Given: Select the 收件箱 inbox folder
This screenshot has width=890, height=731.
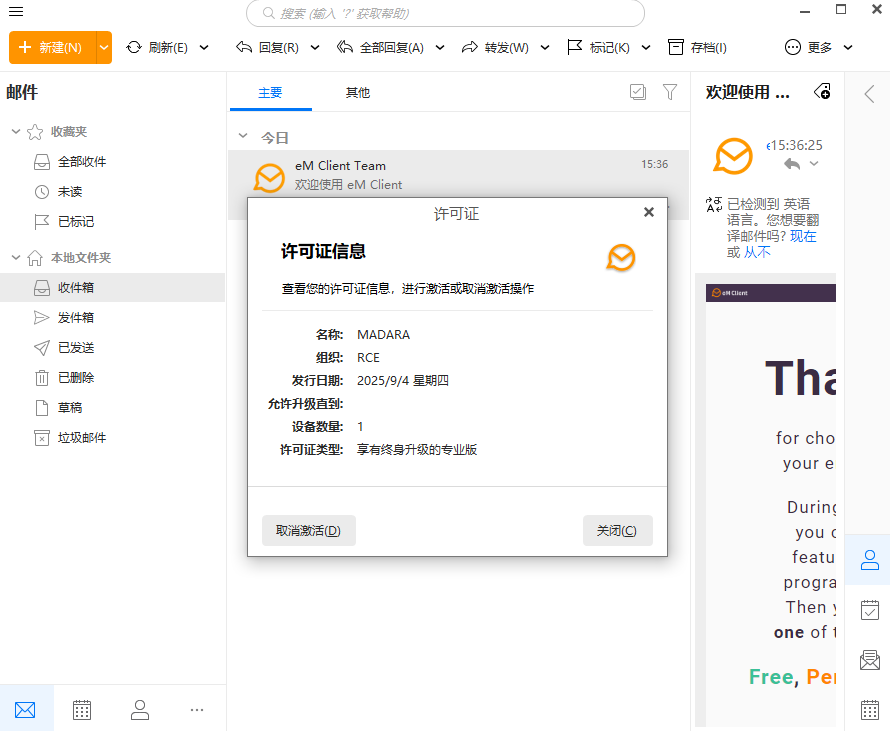Looking at the screenshot, I should coord(112,288).
